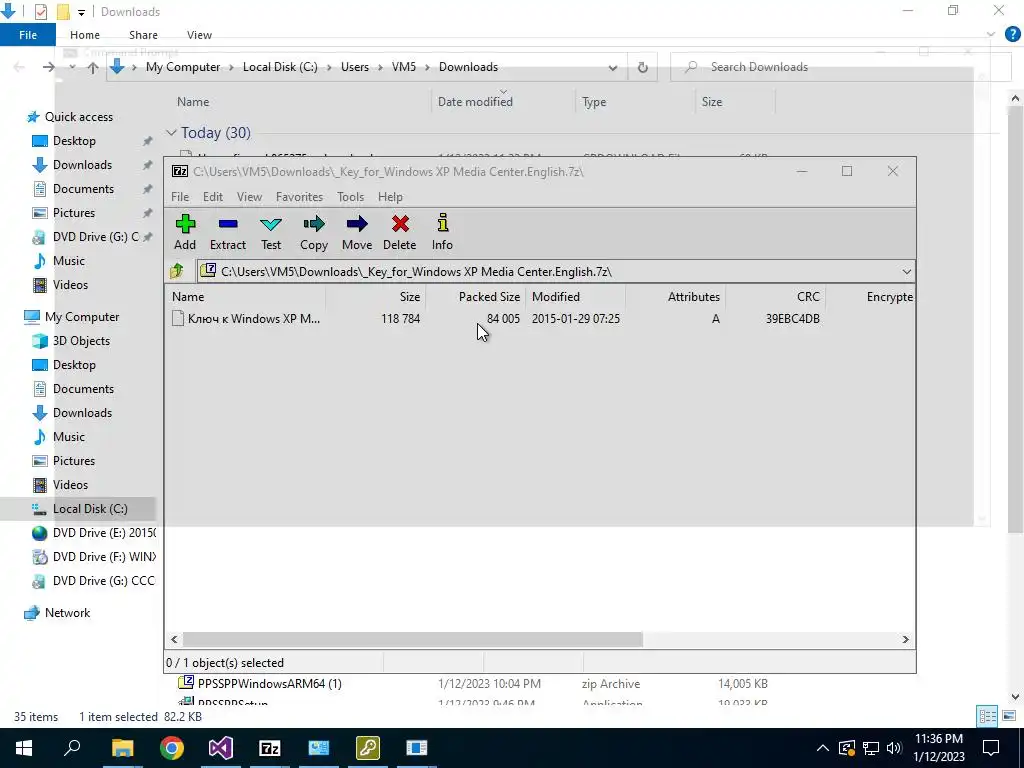Run Test on the archive
This screenshot has width=1024, height=768.
point(271,232)
